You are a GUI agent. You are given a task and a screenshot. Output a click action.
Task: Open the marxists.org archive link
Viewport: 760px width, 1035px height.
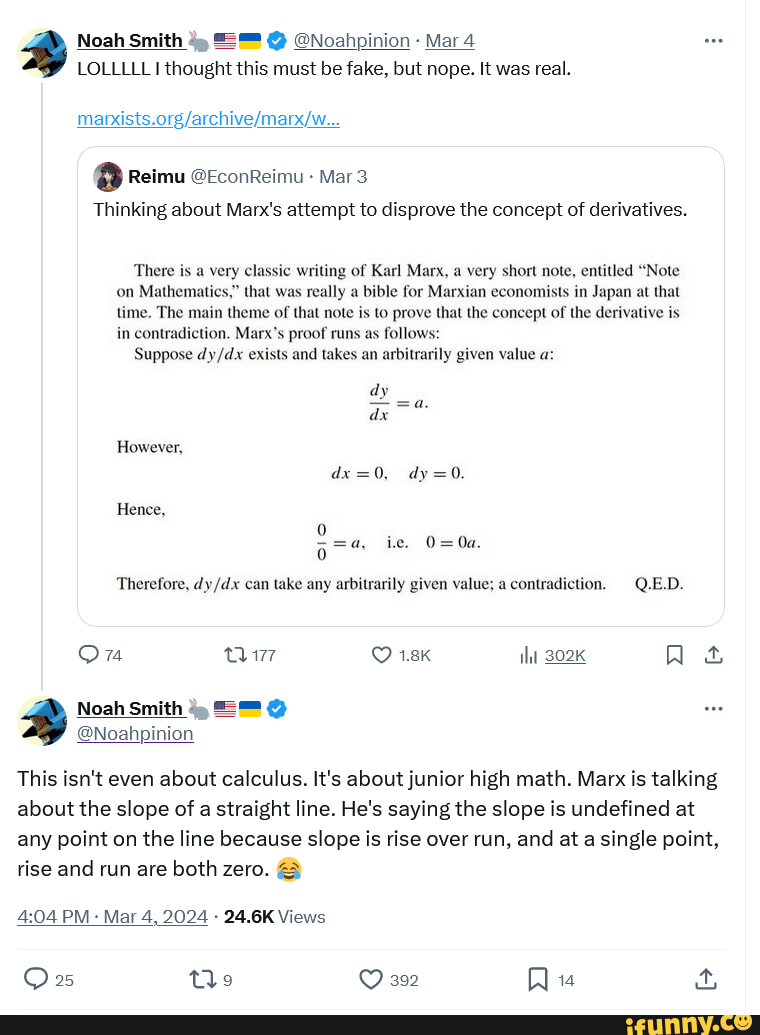[208, 118]
